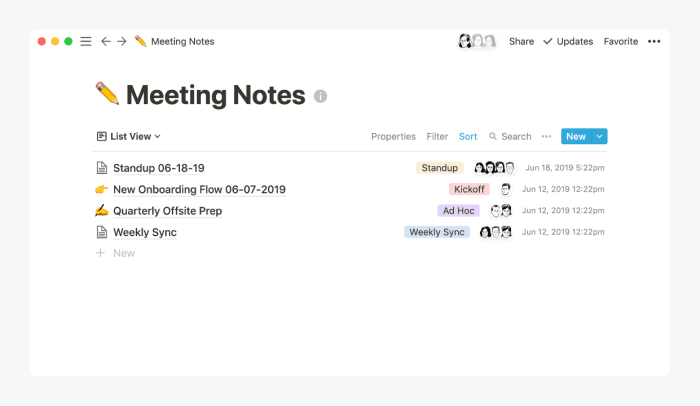Click the Weekly Sync row page icon

point(102,232)
